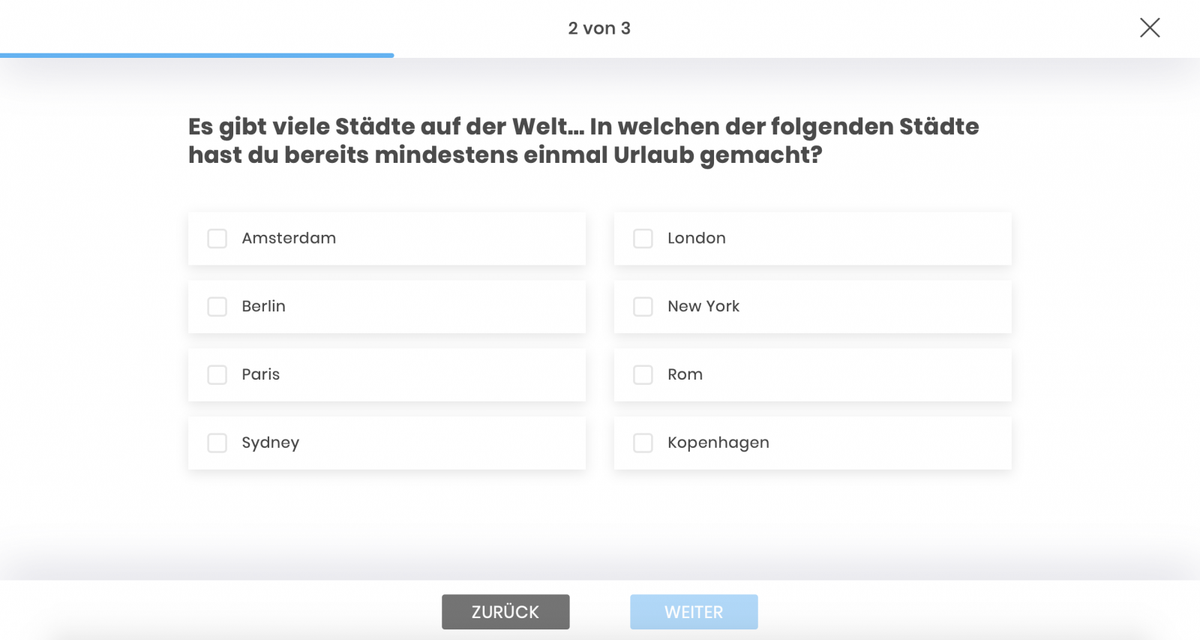Tick the Kopenhagen checkbox
1200x640 pixels.
coord(643,442)
